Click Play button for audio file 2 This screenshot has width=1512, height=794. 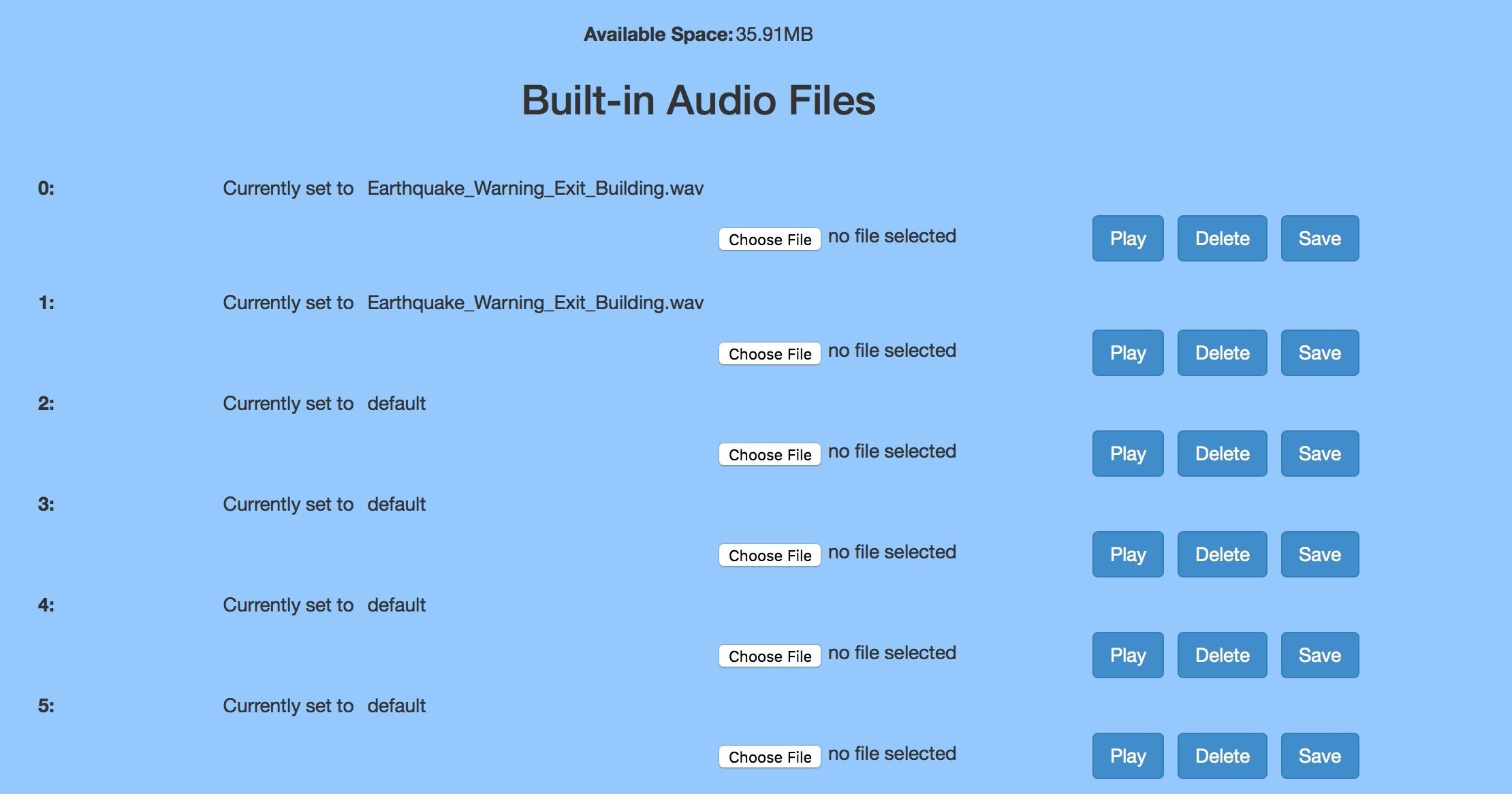click(x=1127, y=453)
